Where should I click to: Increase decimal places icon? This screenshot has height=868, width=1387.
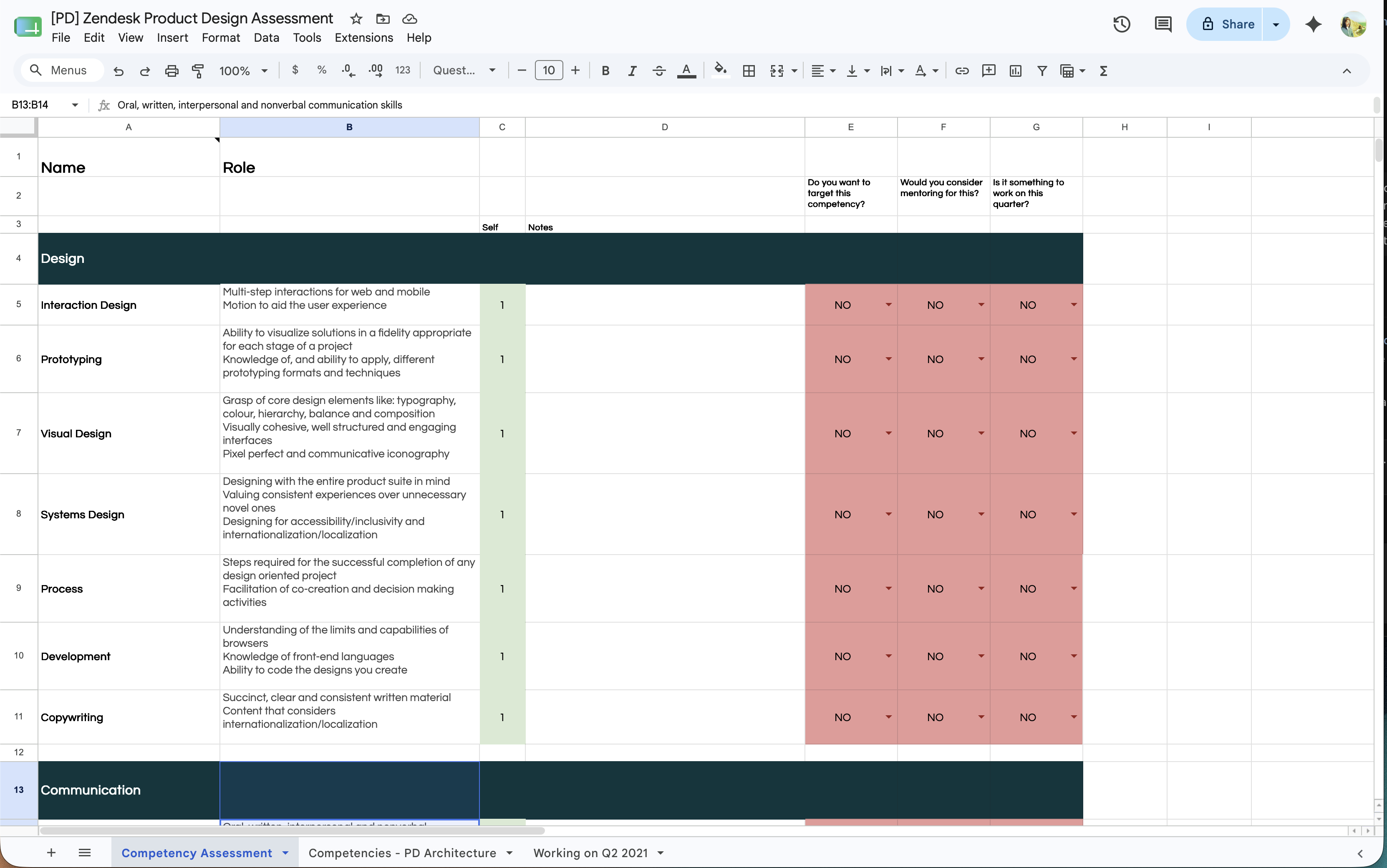(376, 71)
